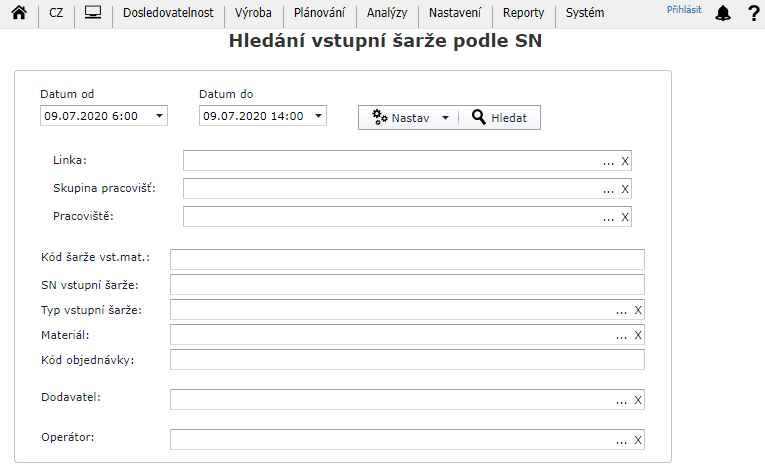The width and height of the screenshot is (765, 467).
Task: Switch language via the CZ menu item
Action: click(x=56, y=14)
